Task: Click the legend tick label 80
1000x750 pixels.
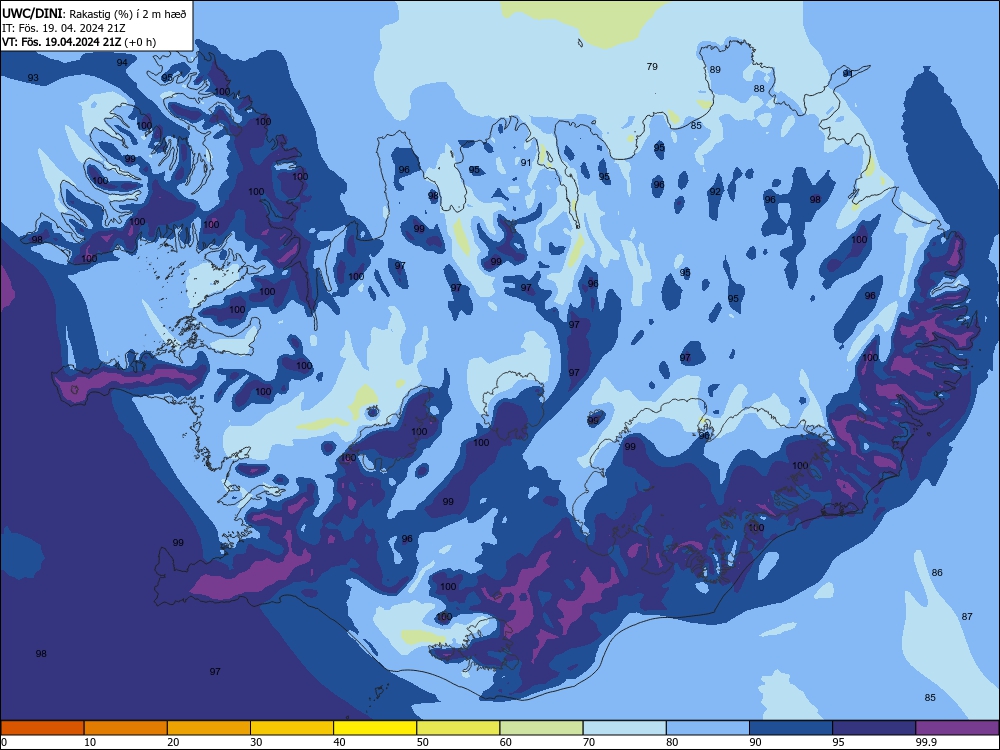Action: pyautogui.click(x=672, y=742)
